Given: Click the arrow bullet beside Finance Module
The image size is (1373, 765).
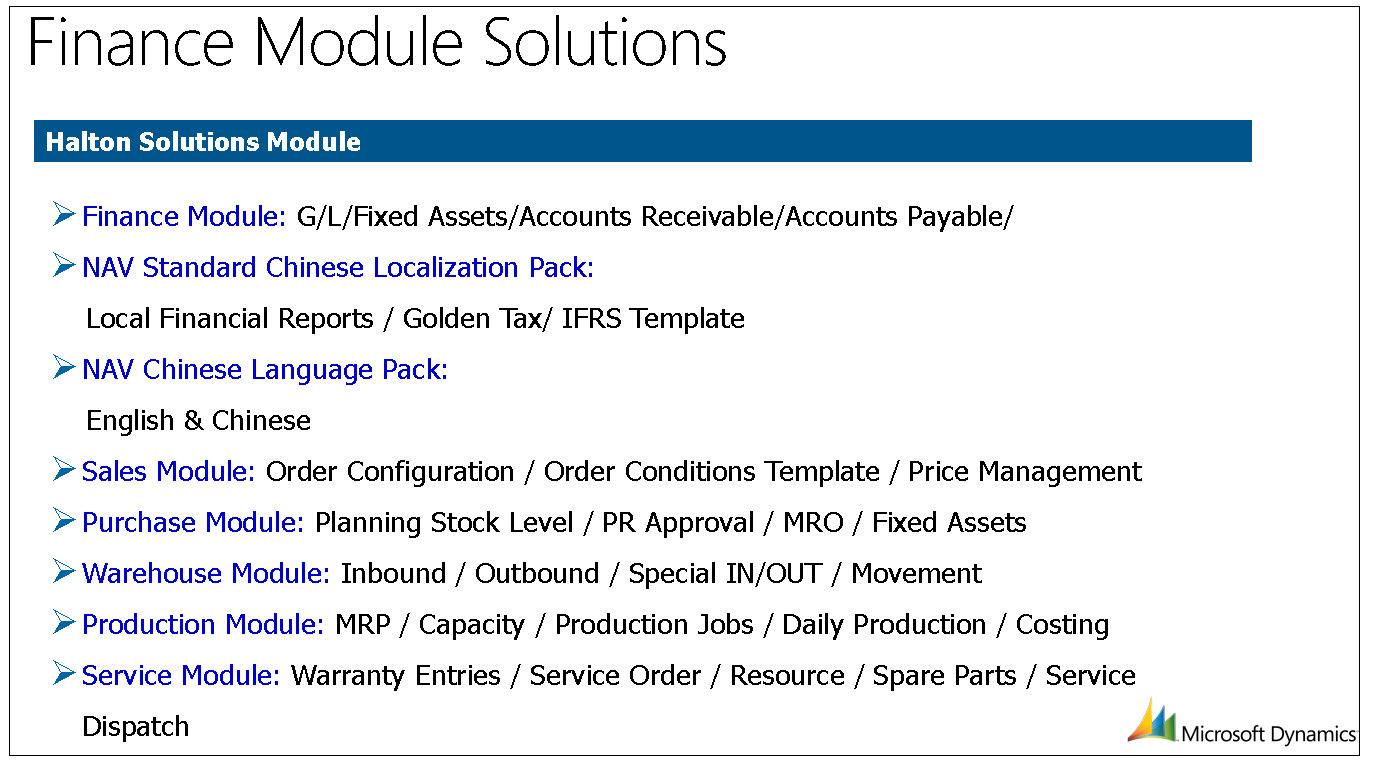Looking at the screenshot, I should pyautogui.click(x=64, y=214).
